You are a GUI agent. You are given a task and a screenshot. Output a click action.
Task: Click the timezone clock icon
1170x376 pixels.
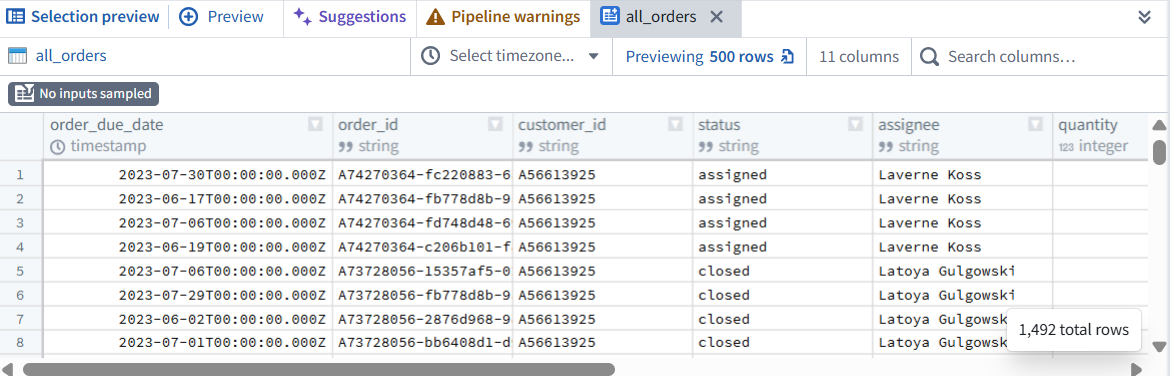(x=431, y=57)
